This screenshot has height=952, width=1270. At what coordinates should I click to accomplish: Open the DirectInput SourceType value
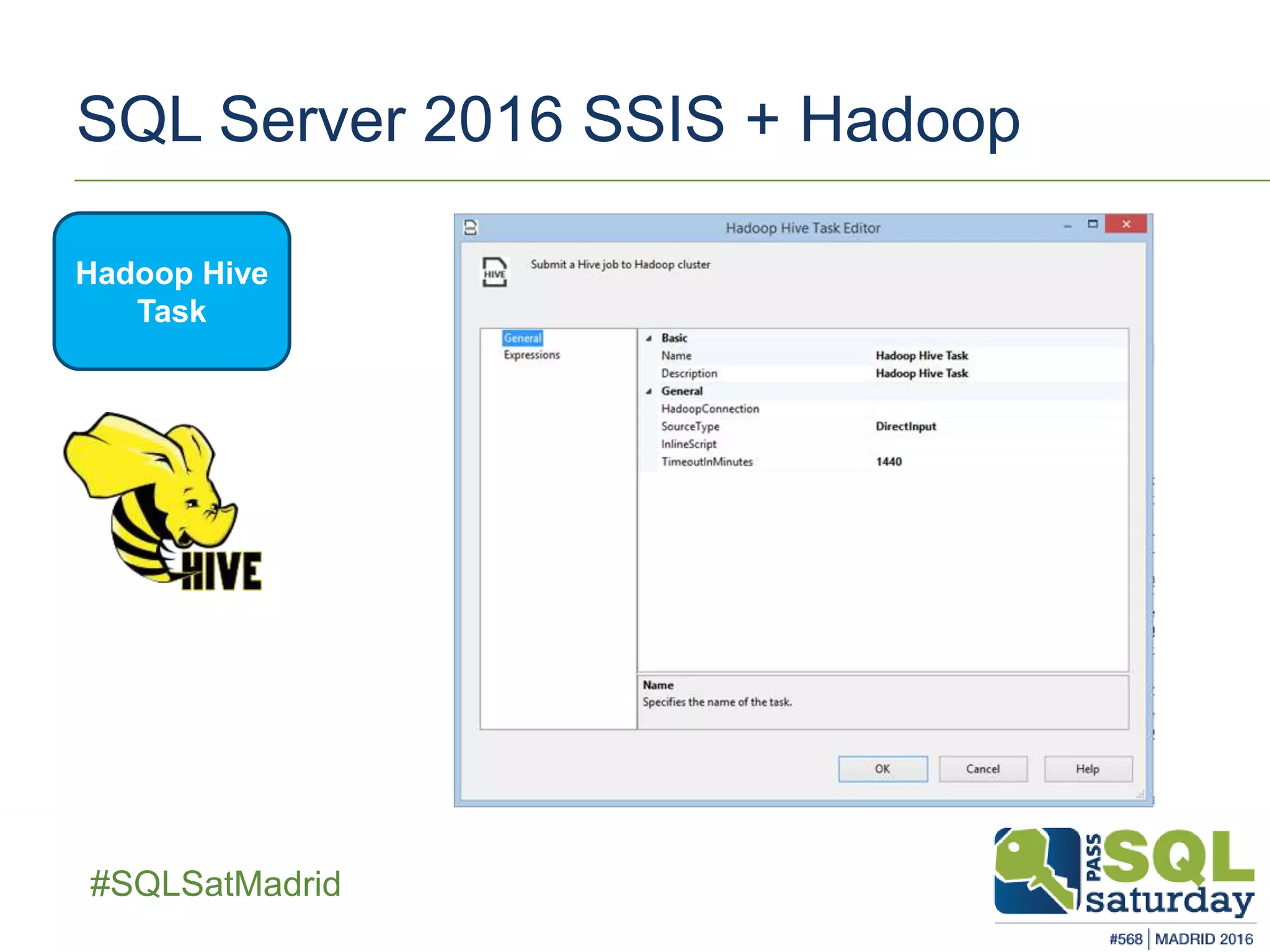coord(906,426)
